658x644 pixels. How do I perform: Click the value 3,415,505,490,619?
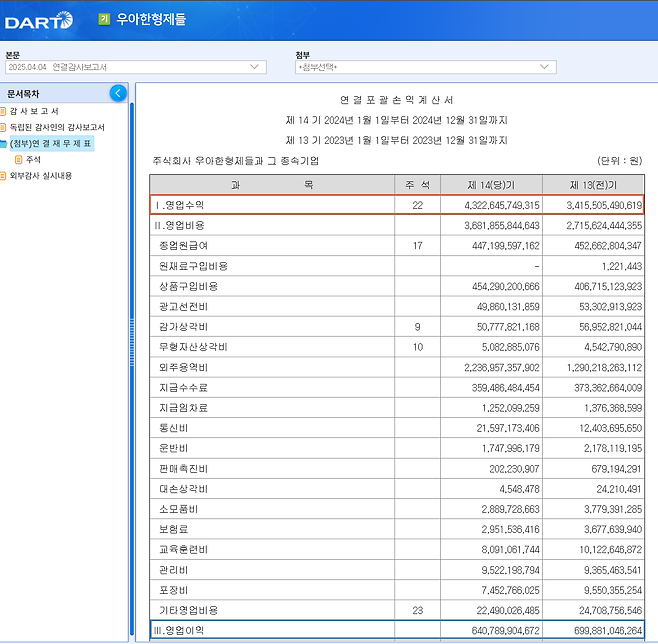click(604, 205)
